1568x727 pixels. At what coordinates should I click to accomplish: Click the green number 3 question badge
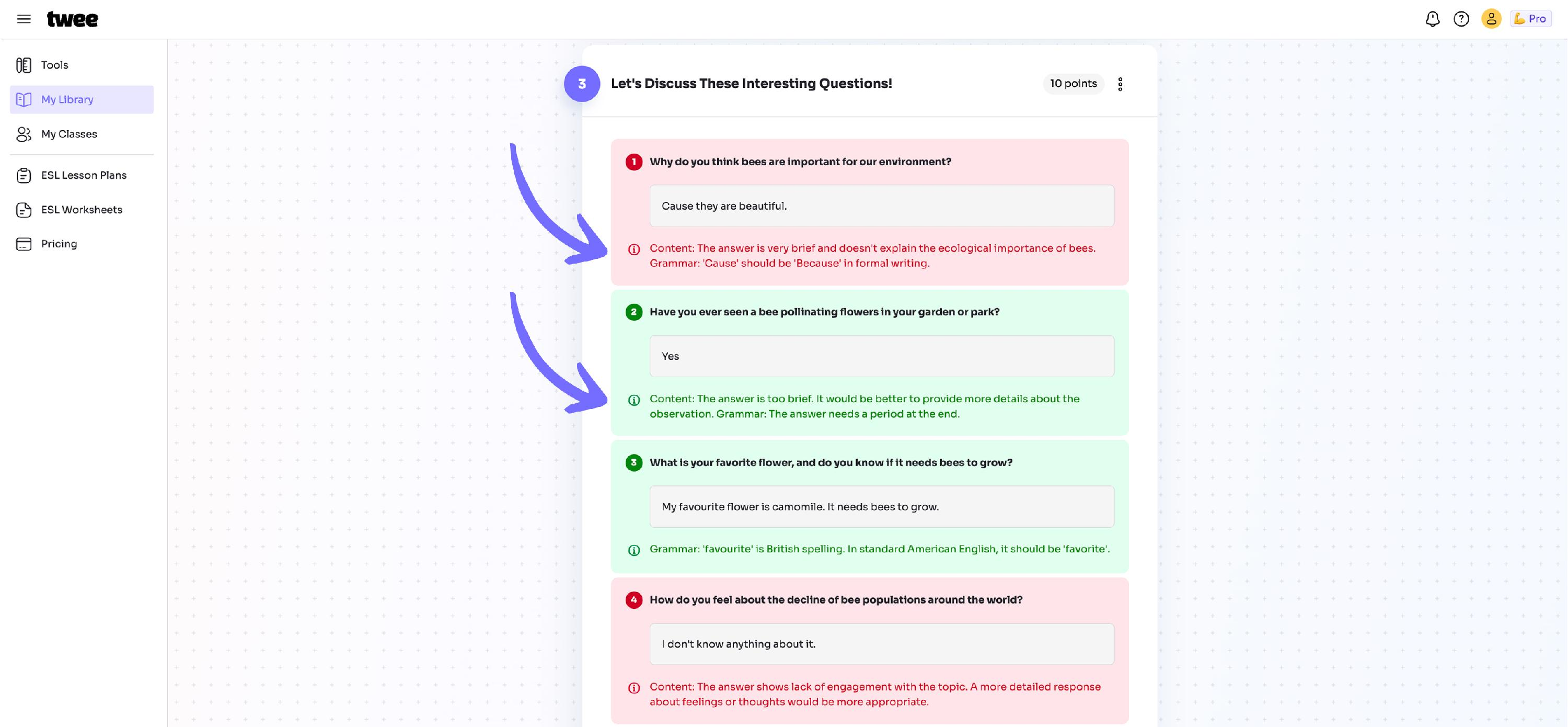pyautogui.click(x=633, y=463)
